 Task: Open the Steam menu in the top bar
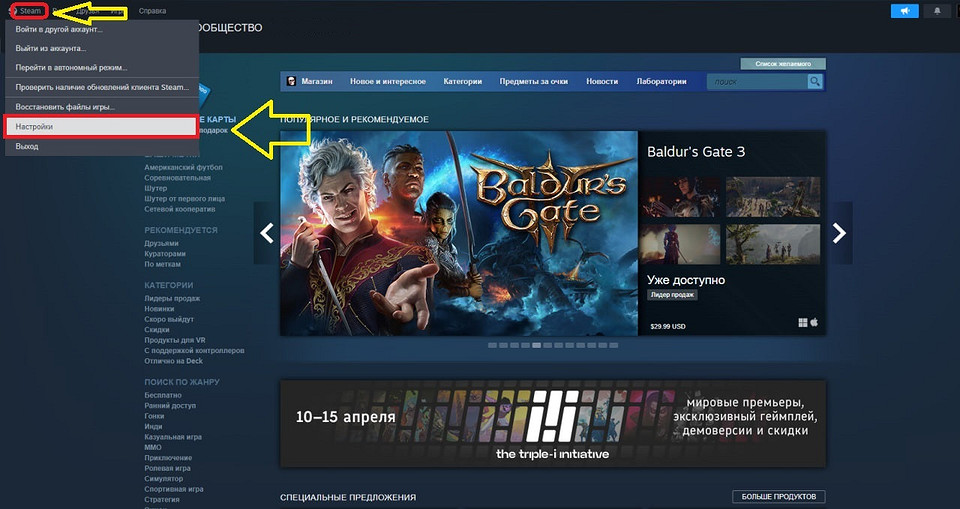(x=30, y=11)
